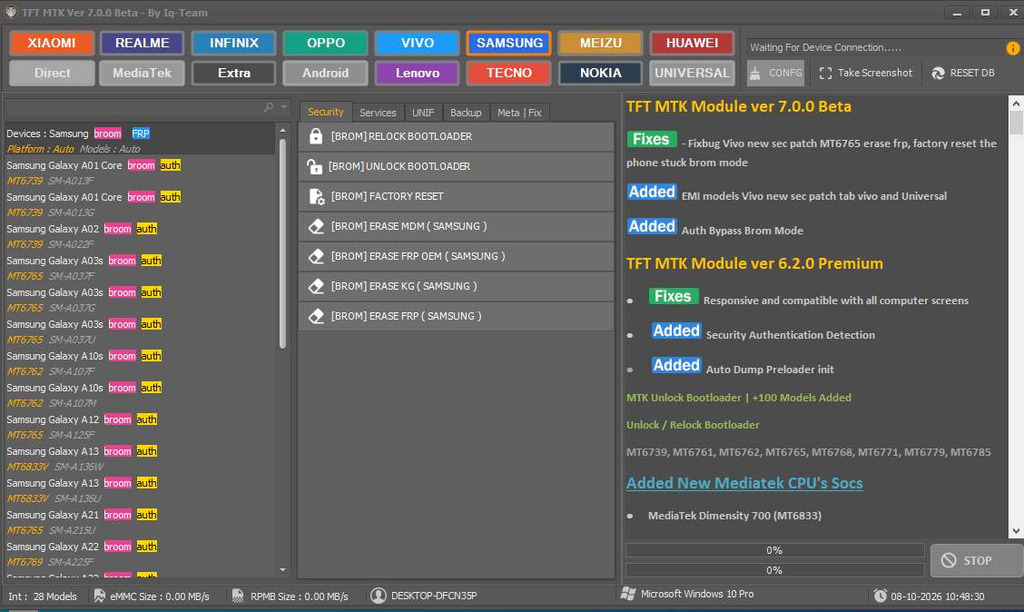Click the open padlock icon for Unlock Bootloader
Image resolution: width=1024 pixels, height=612 pixels.
click(x=314, y=167)
